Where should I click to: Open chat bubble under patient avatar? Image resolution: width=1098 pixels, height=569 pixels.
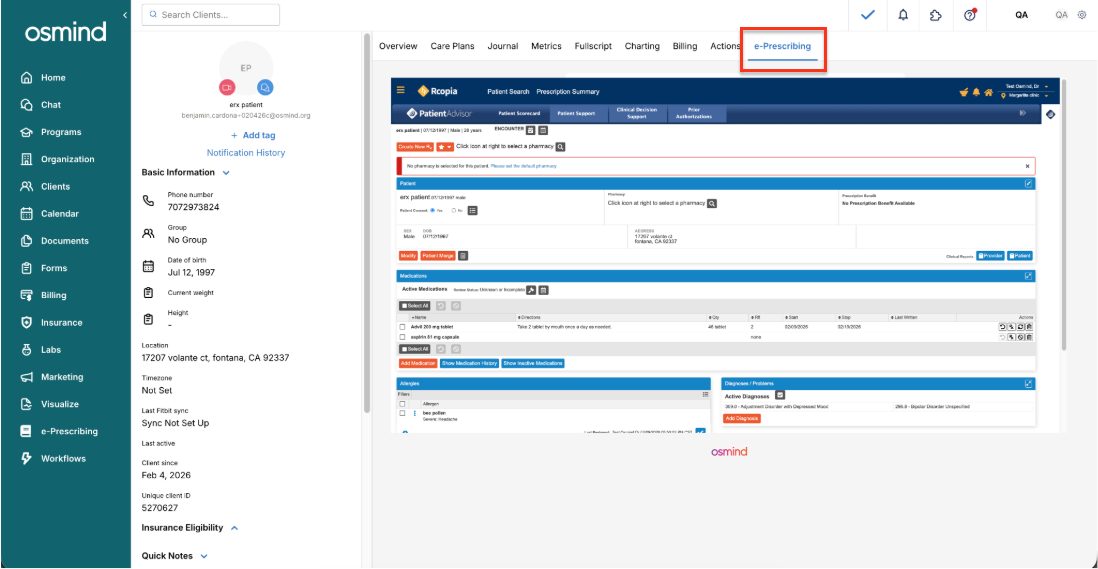coord(265,87)
